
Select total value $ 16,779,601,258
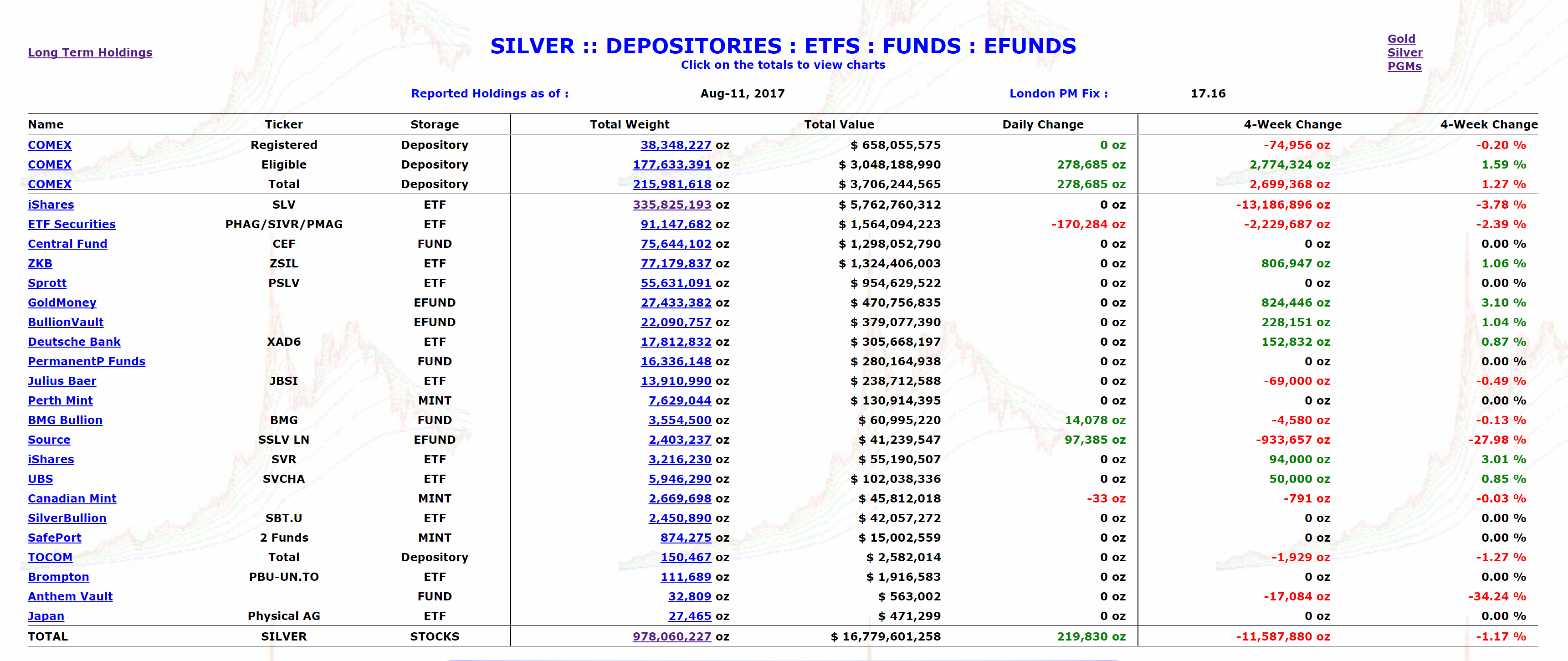(x=886, y=636)
